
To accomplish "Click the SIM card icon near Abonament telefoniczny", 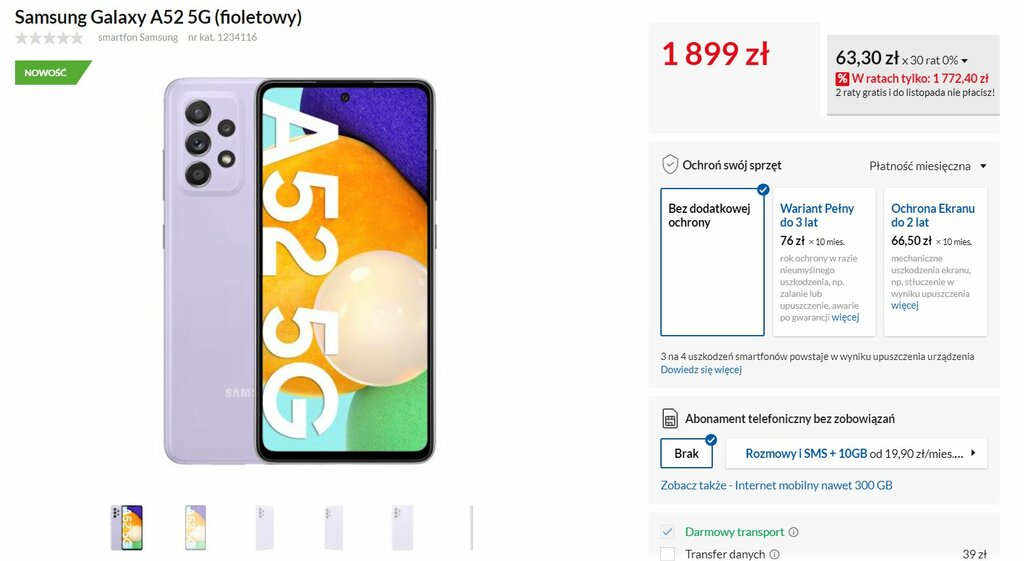I will coord(670,419).
